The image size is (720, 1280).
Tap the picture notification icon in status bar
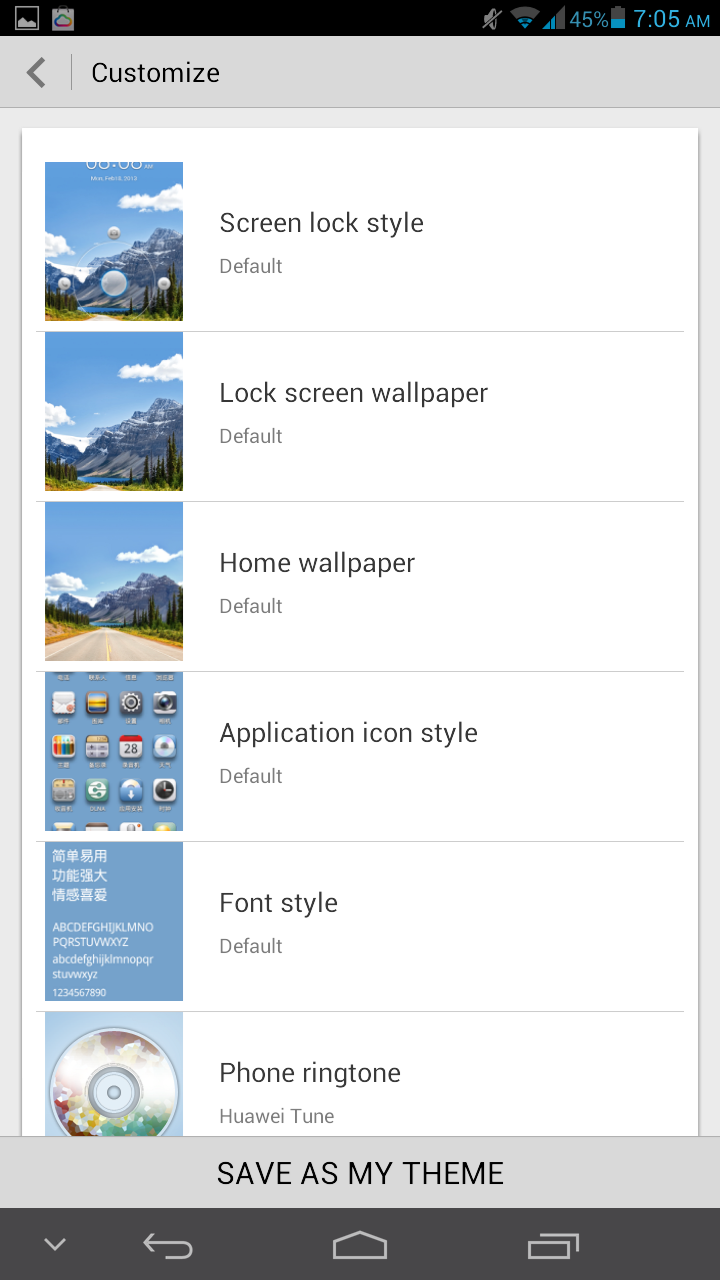point(27,18)
